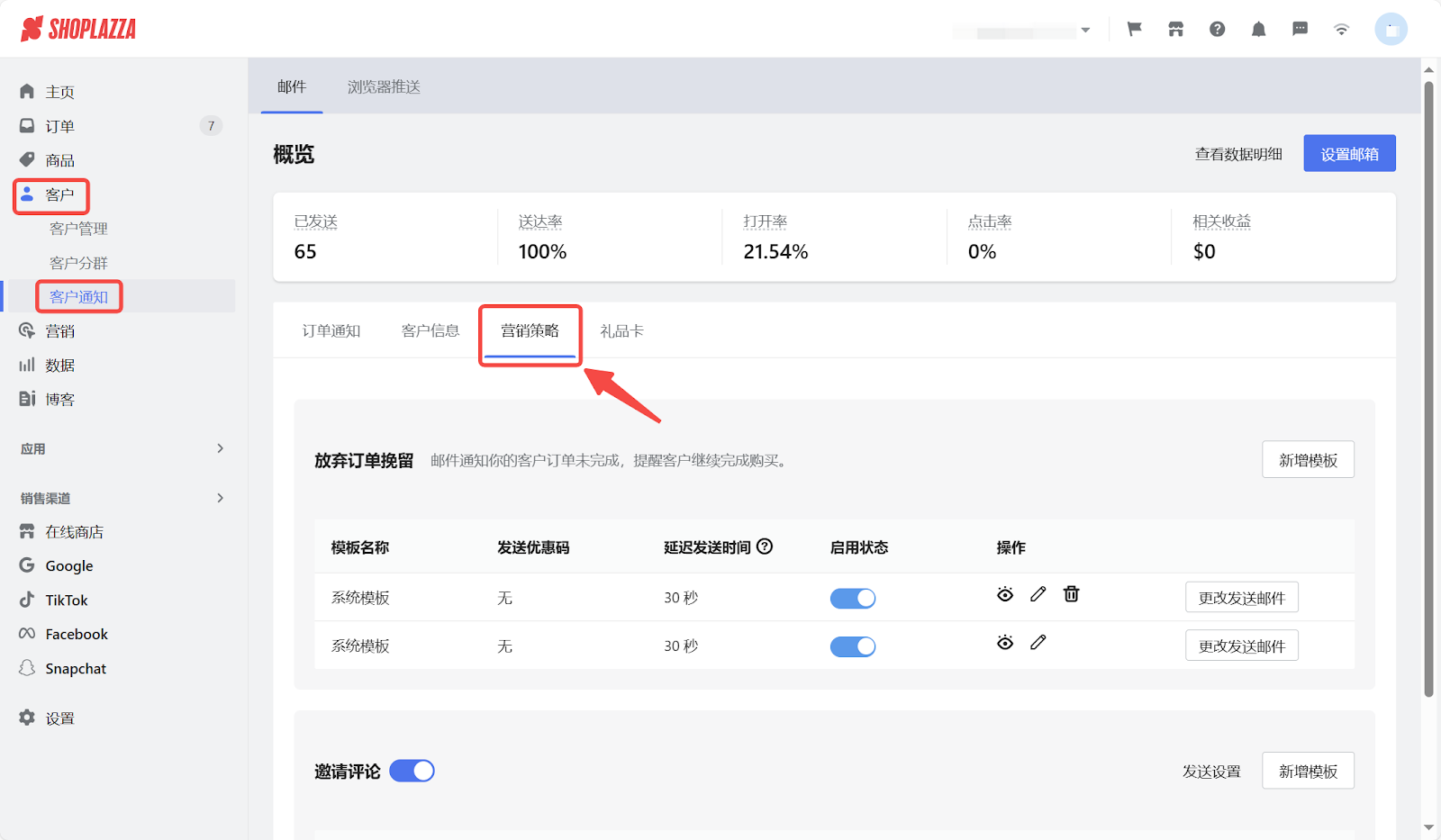Click the store icon in top bar
Screen dimensions: 1441x840
click(1175, 28)
